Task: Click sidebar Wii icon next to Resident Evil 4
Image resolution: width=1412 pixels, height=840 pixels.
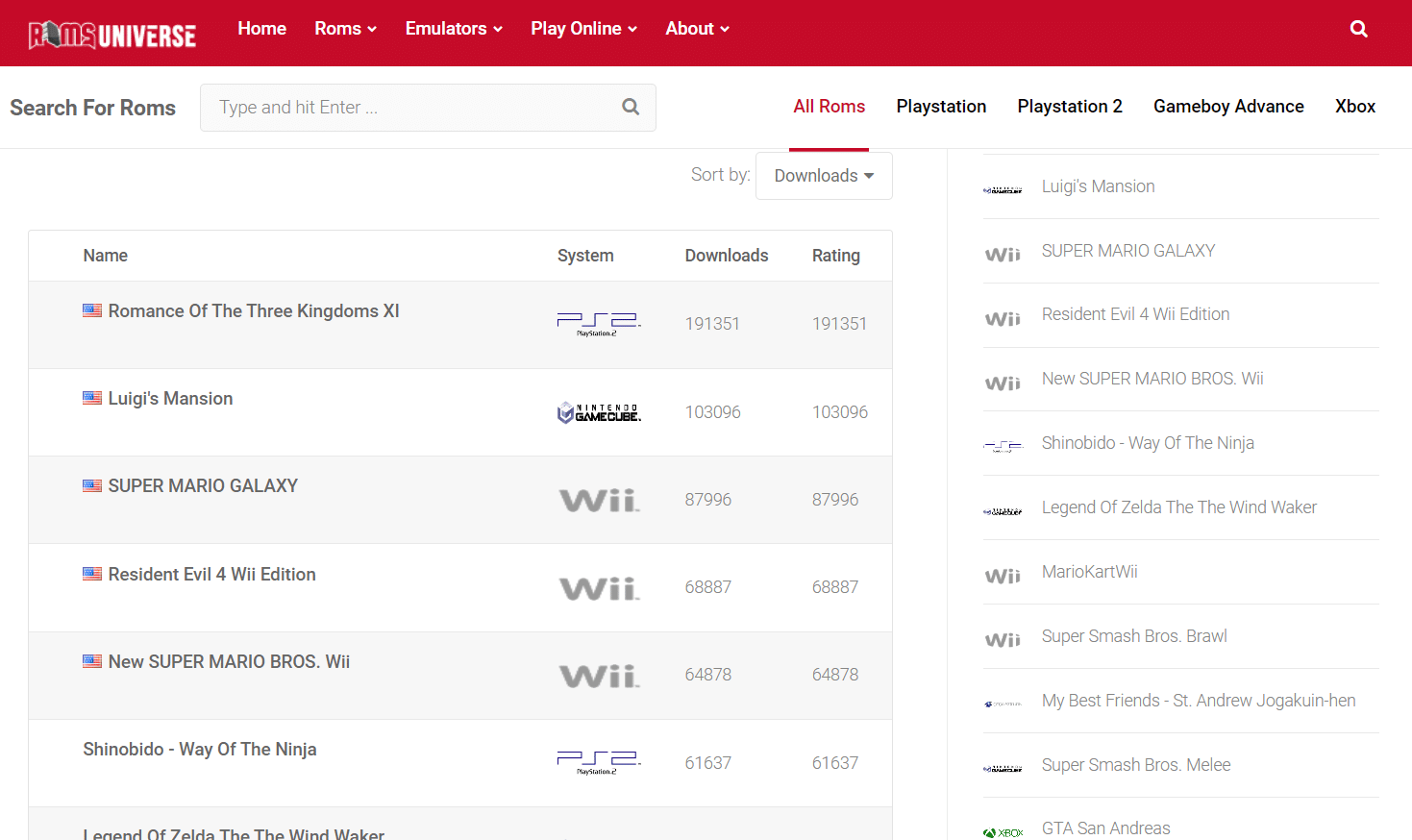Action: point(1003,319)
